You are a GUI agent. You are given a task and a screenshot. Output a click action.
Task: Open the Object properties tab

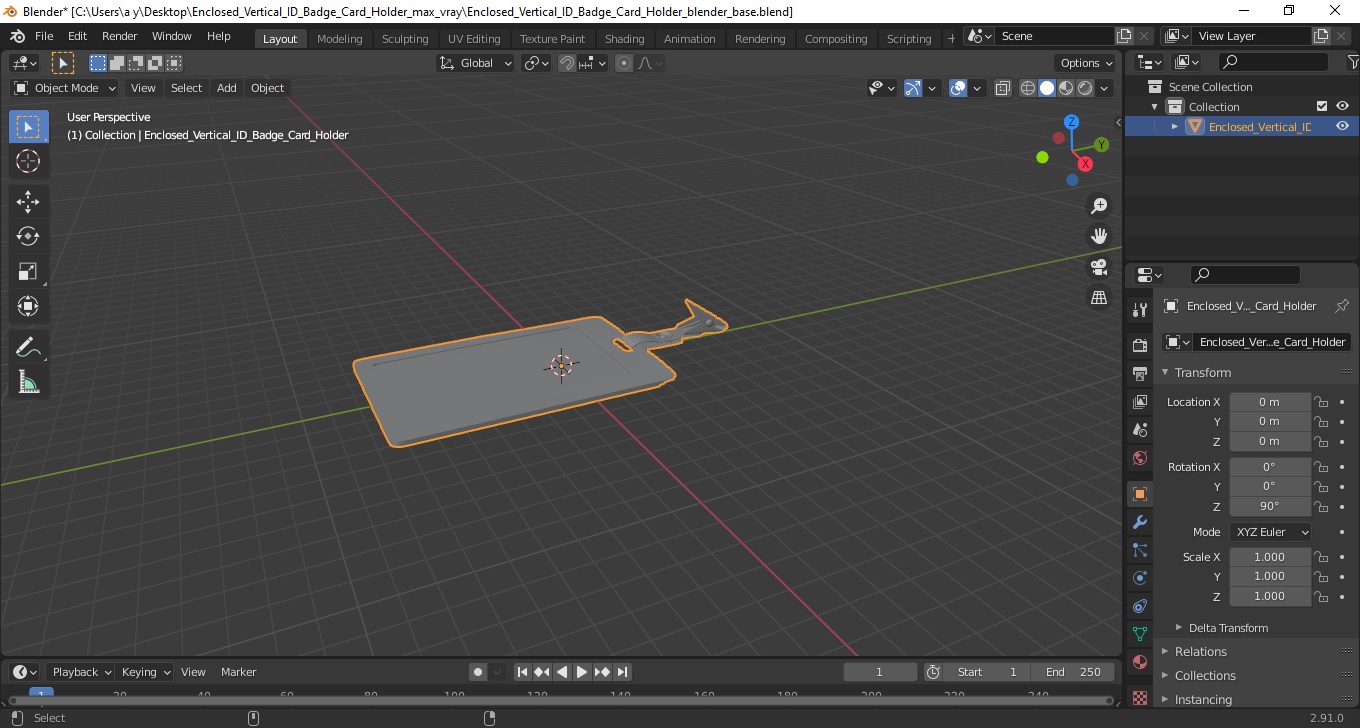click(x=1139, y=494)
